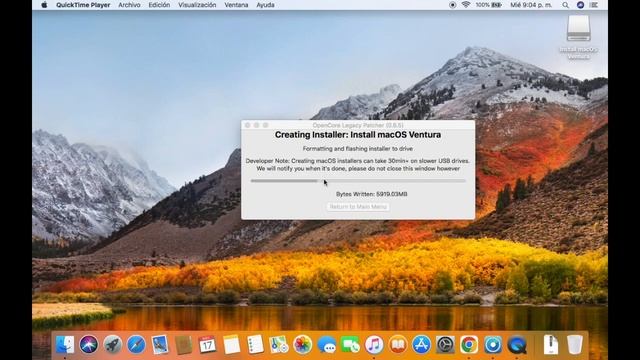Launch Siri from the dock
This screenshot has width=640, height=360.
click(x=89, y=345)
